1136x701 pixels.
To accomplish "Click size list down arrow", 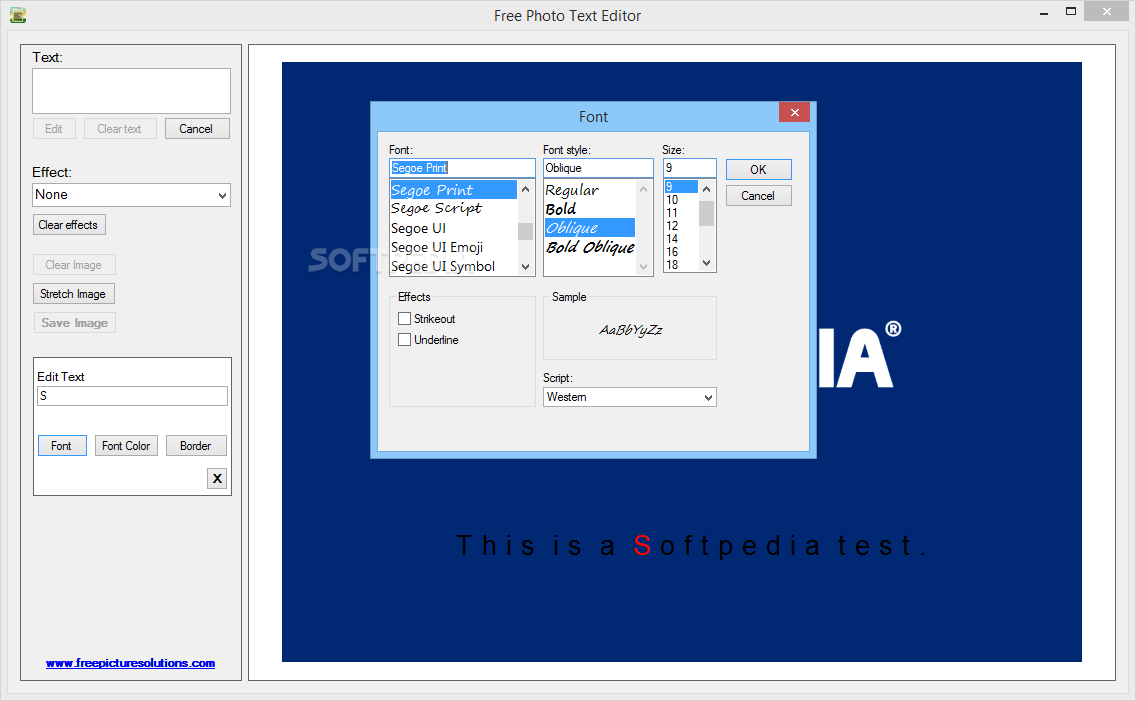I will click(x=707, y=264).
